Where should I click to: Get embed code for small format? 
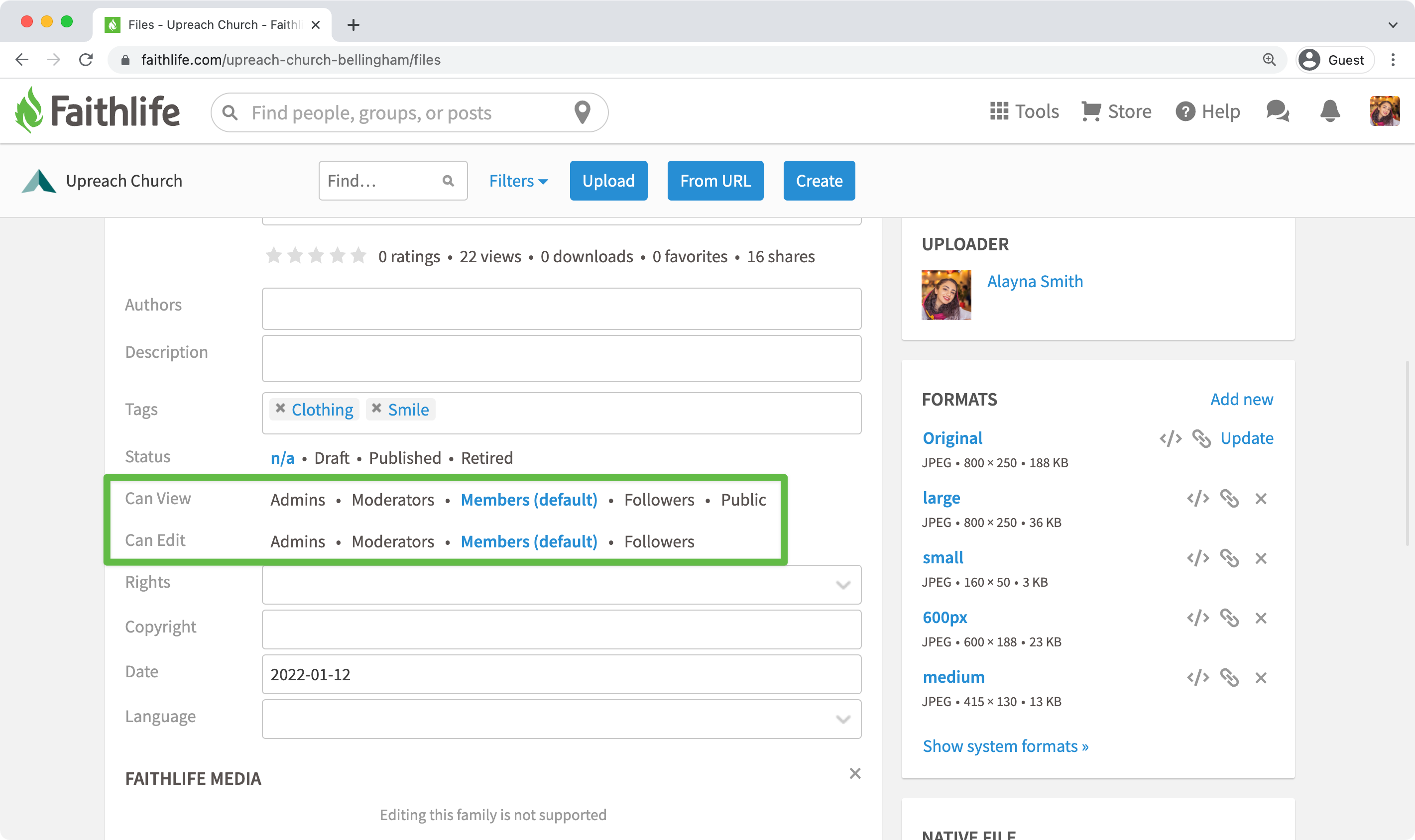point(1197,558)
